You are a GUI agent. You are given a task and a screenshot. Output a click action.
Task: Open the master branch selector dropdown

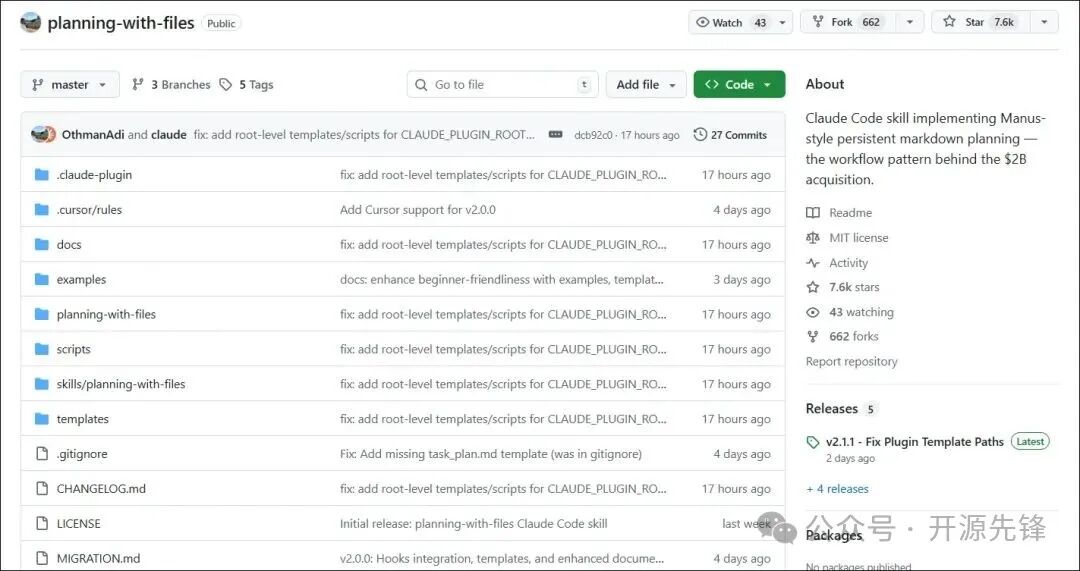coord(70,84)
